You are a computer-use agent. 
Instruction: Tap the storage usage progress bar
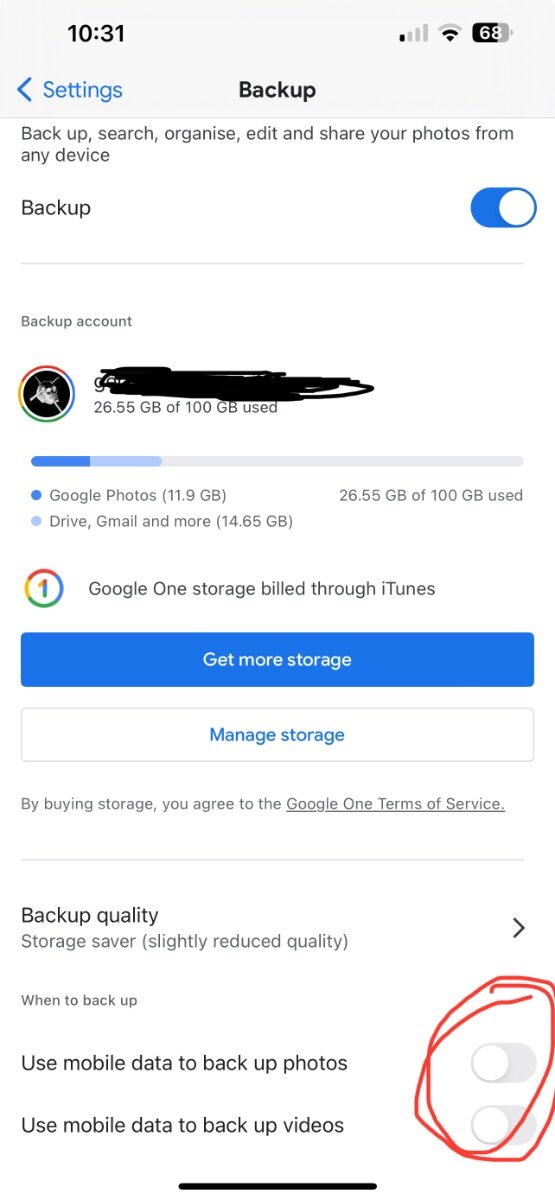click(x=277, y=461)
